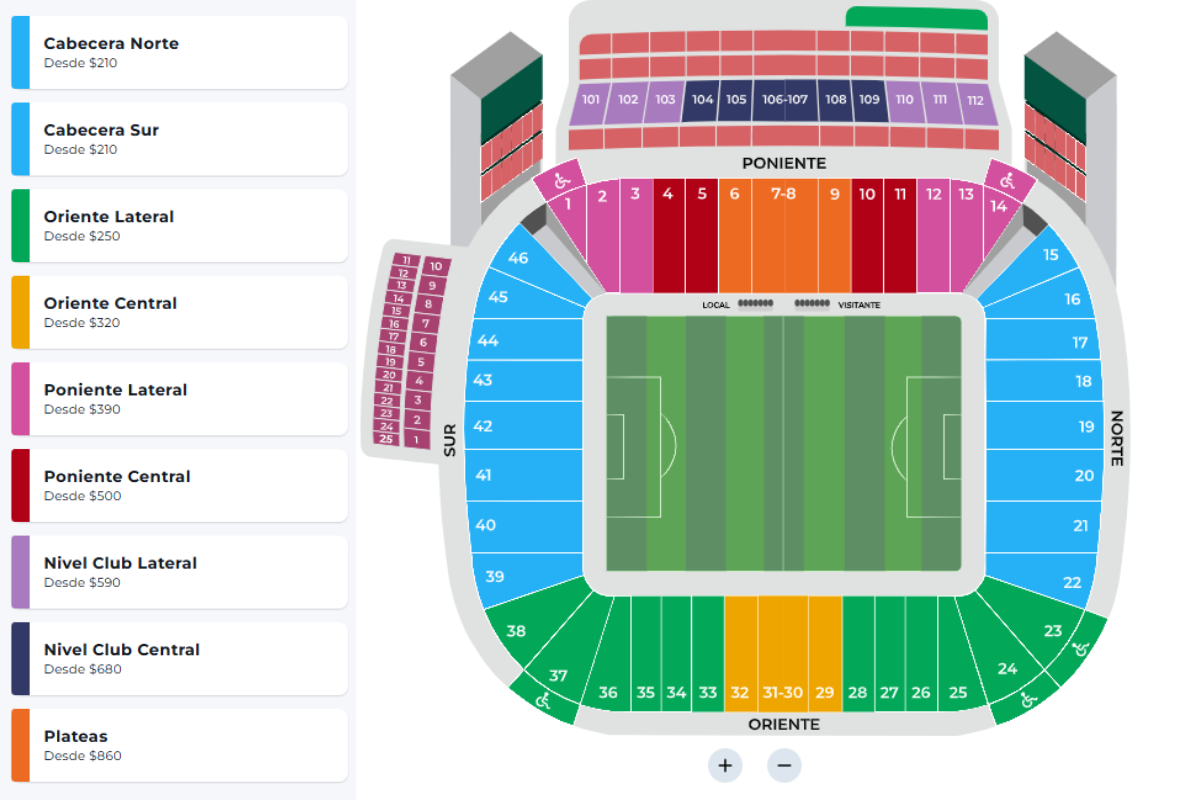
Task: Zoom out with the minus button
Action: pyautogui.click(x=784, y=766)
